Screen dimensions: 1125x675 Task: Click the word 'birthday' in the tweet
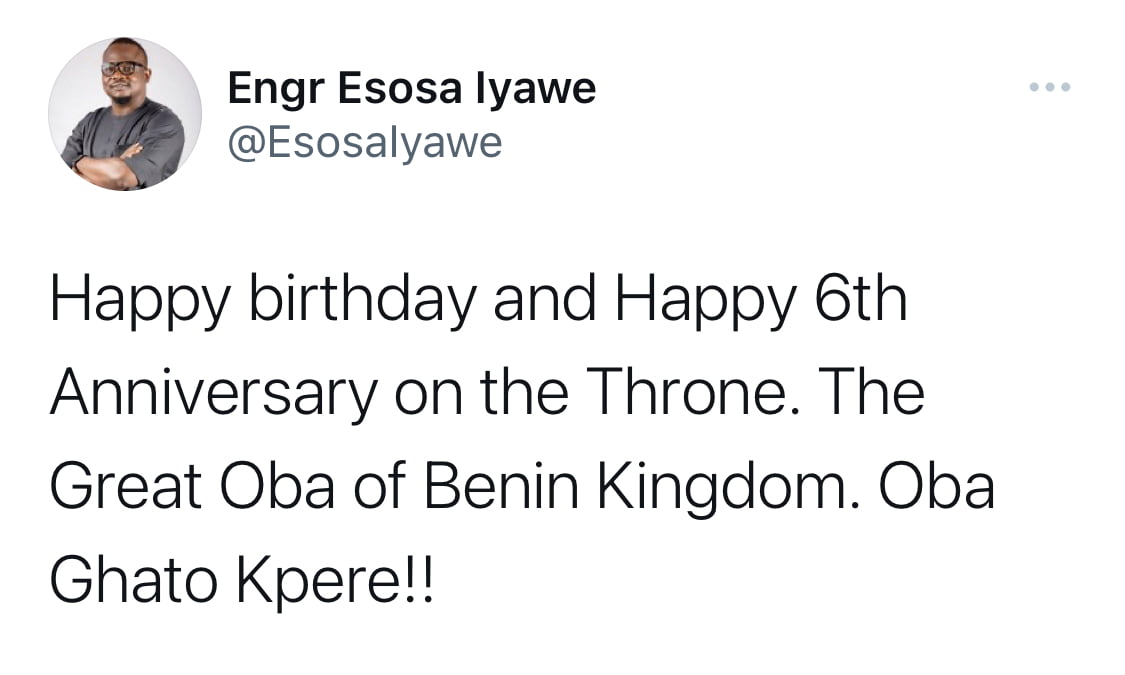coord(362,300)
